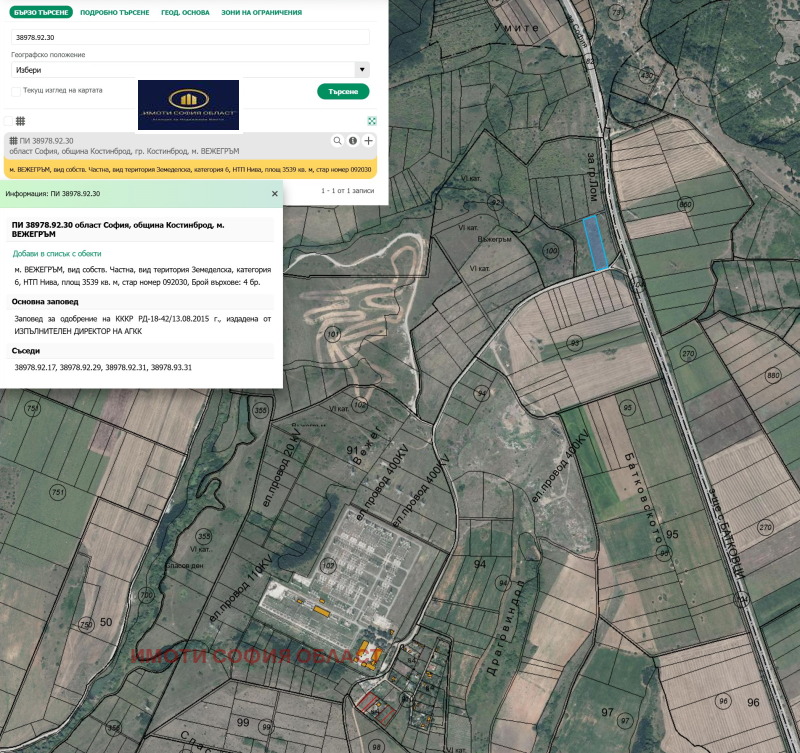Viewport: 800px width, 753px height.
Task: Enable Текущ изглед на картата checkbox
Action: (x=15, y=91)
